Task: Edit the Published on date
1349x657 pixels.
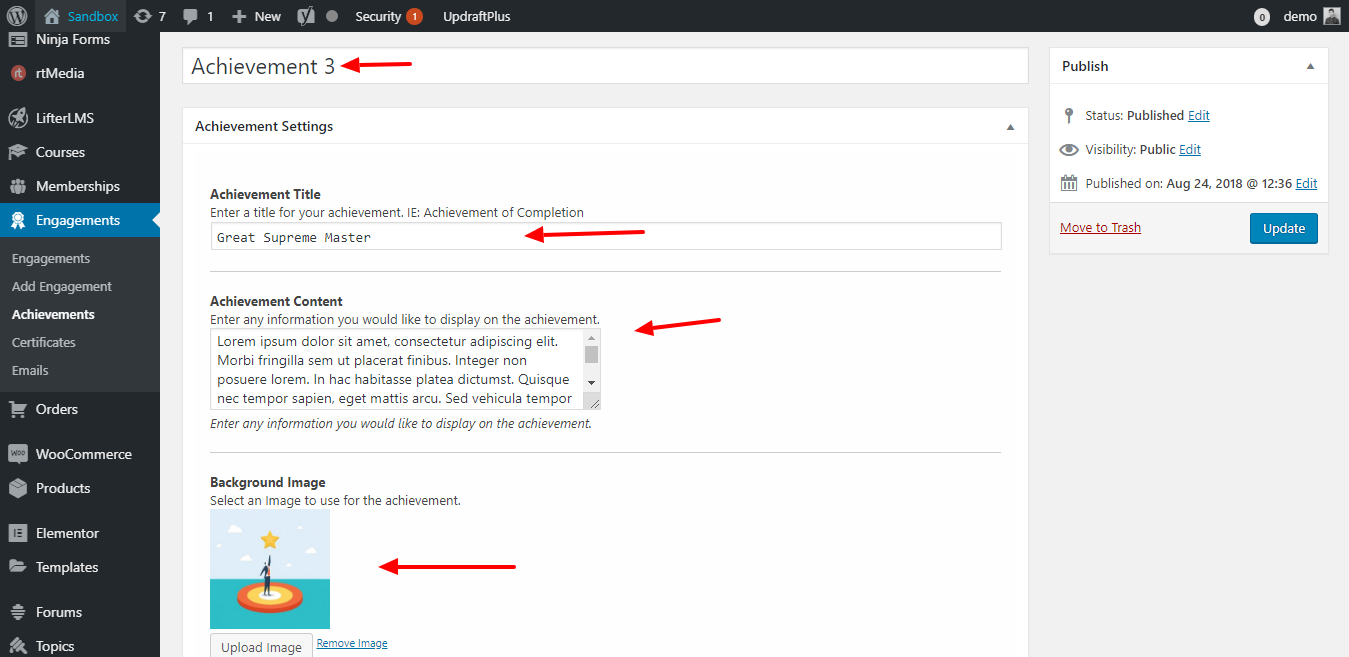Action: [x=1306, y=183]
